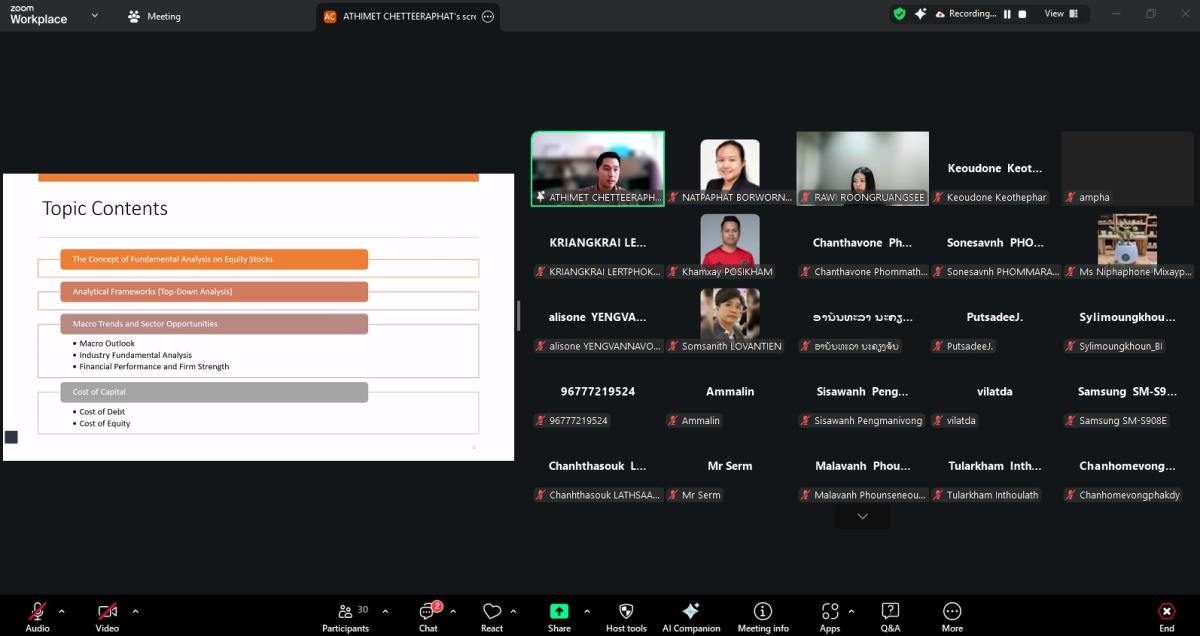Turn on camera with Video button
The width and height of the screenshot is (1200, 636).
point(107,612)
